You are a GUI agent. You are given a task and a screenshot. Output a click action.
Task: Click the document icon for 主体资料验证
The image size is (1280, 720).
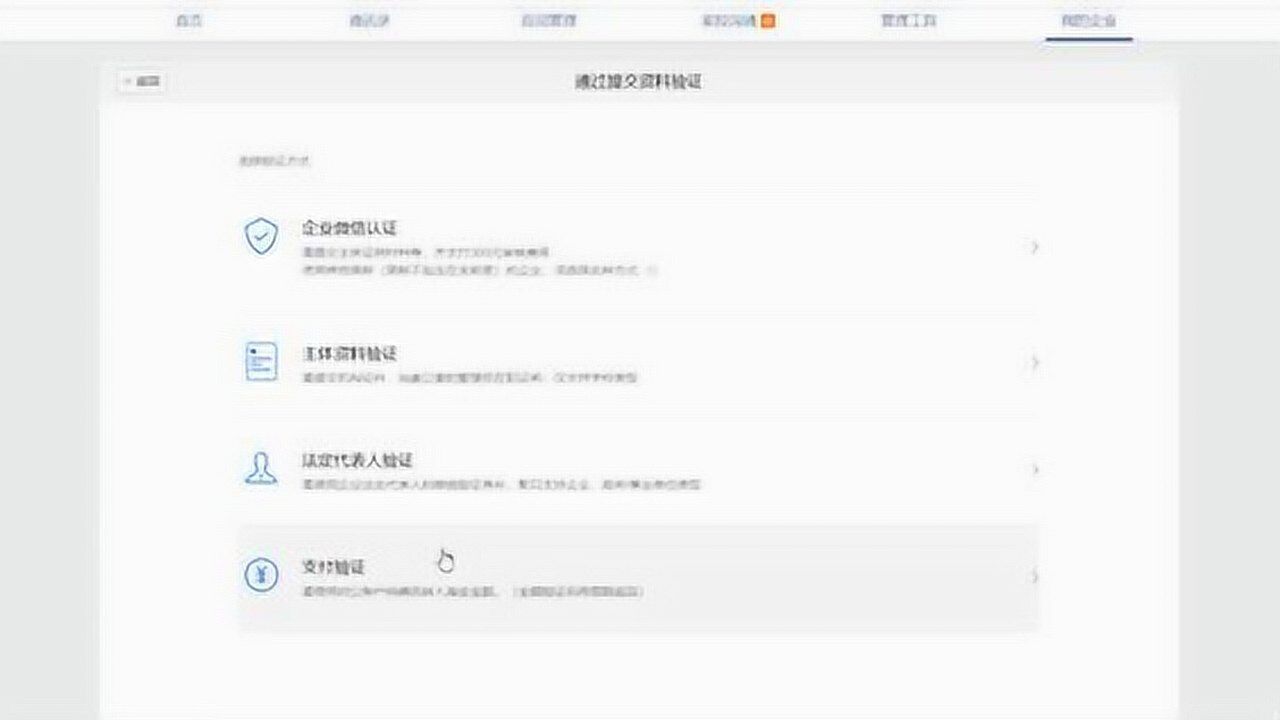pyautogui.click(x=261, y=361)
